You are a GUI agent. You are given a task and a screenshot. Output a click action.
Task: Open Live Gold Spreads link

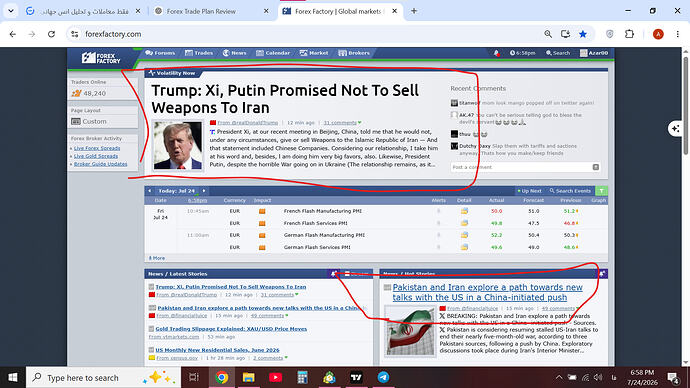click(96, 156)
